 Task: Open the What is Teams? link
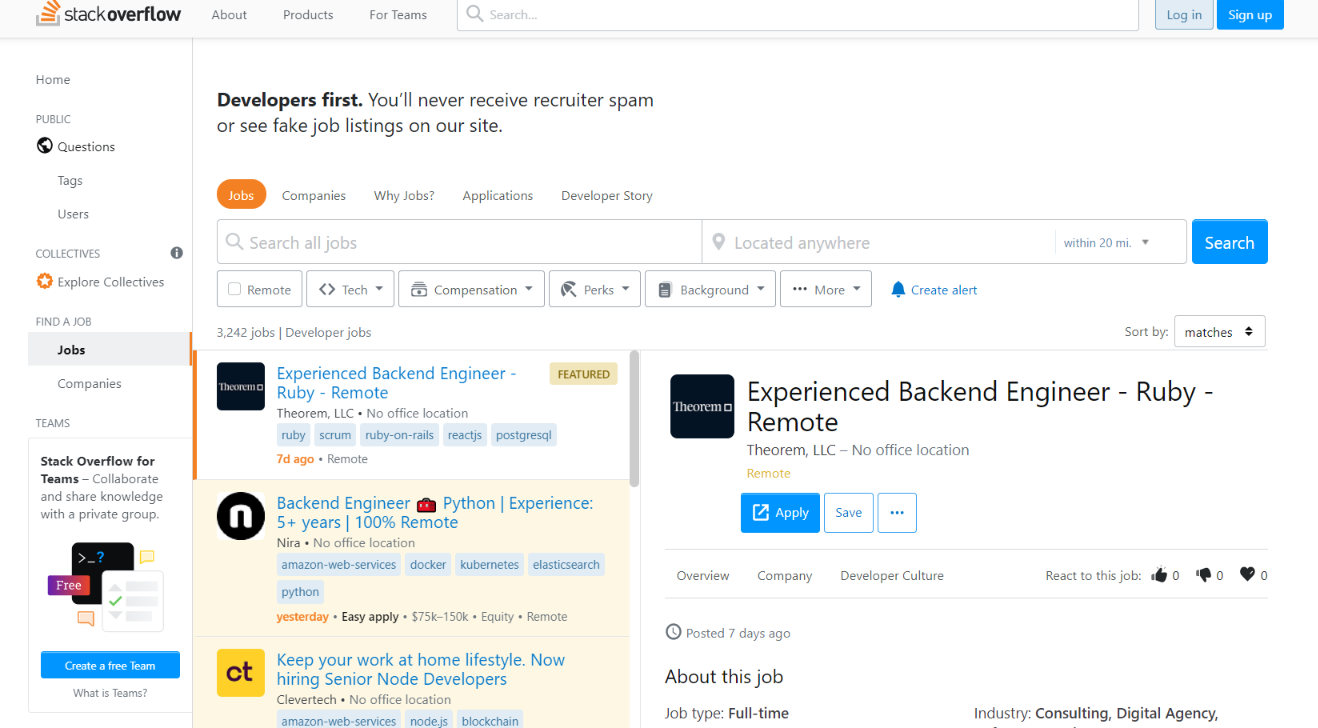[110, 693]
